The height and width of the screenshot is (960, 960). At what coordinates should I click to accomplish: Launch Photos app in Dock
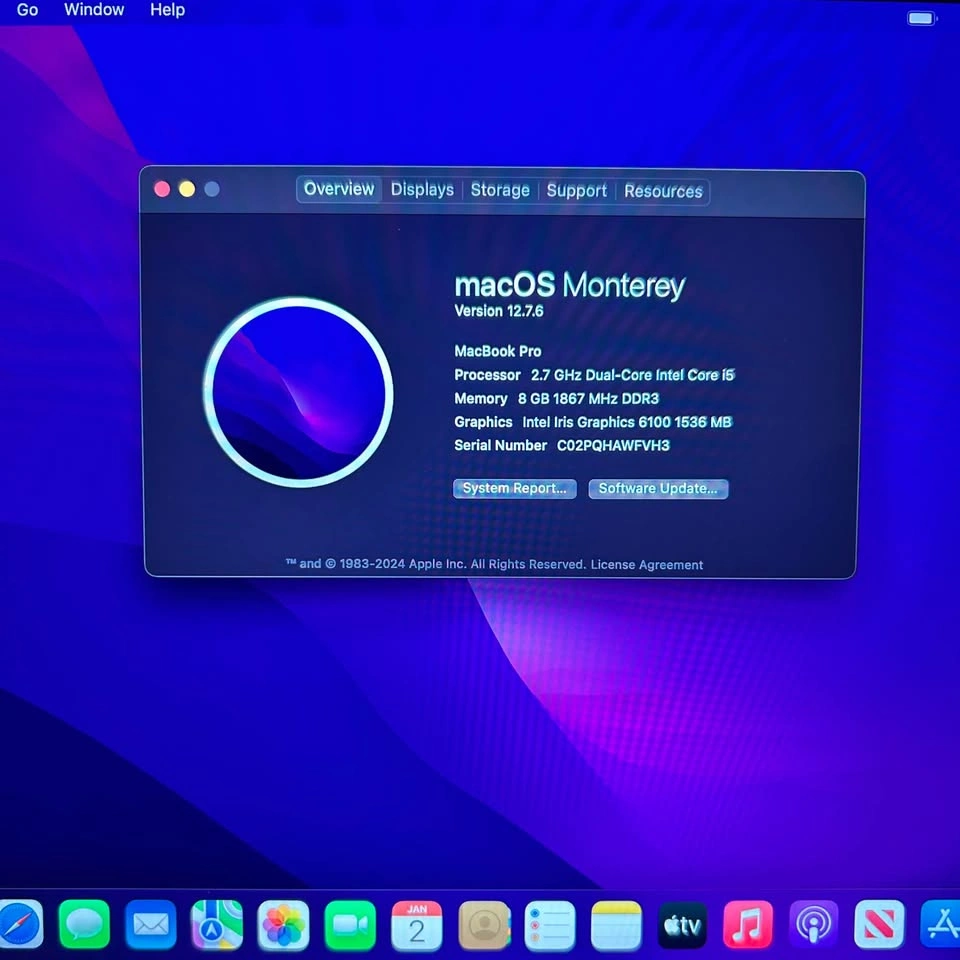click(x=283, y=924)
